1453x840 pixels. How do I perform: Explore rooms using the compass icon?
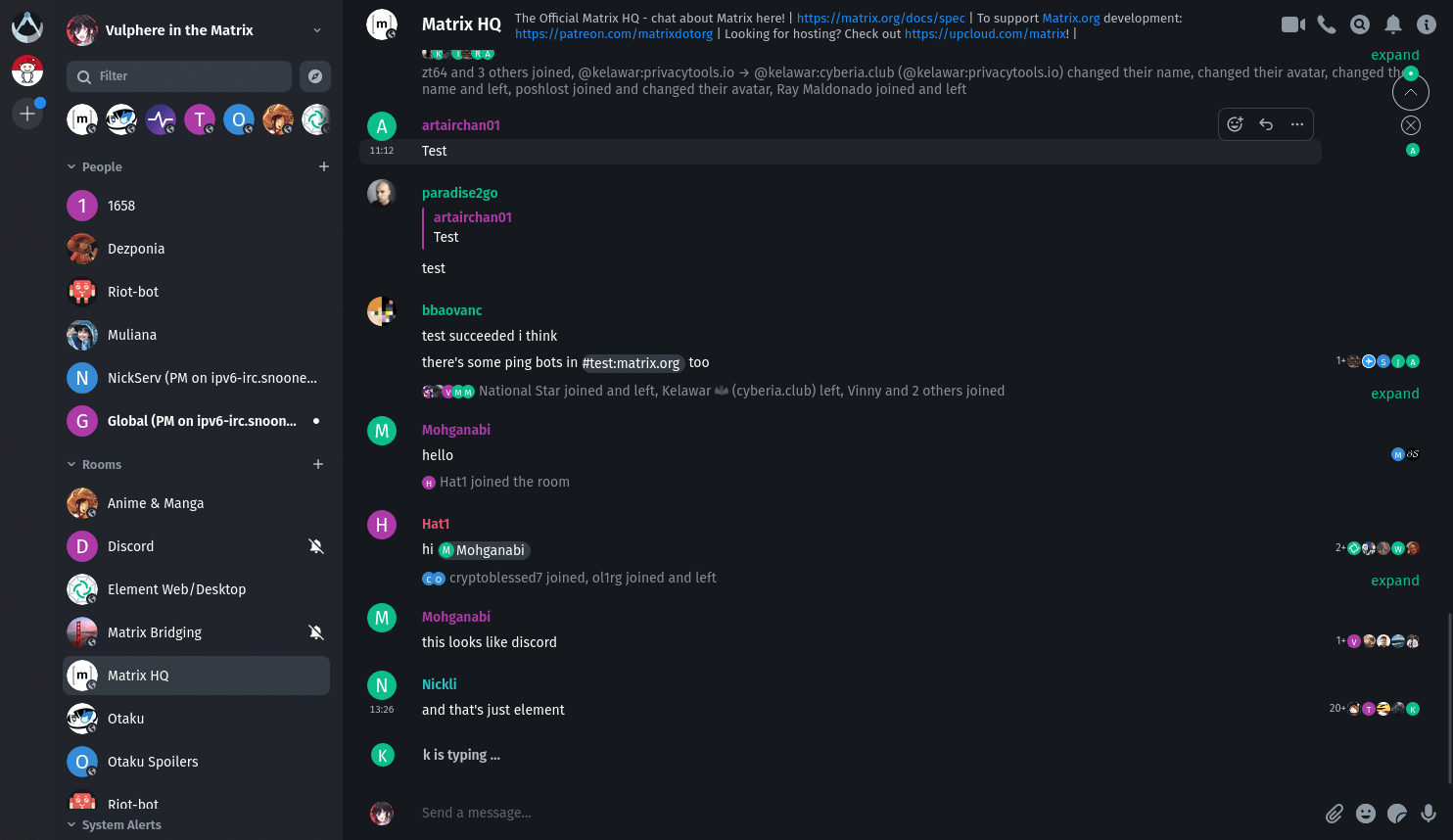[x=314, y=75]
